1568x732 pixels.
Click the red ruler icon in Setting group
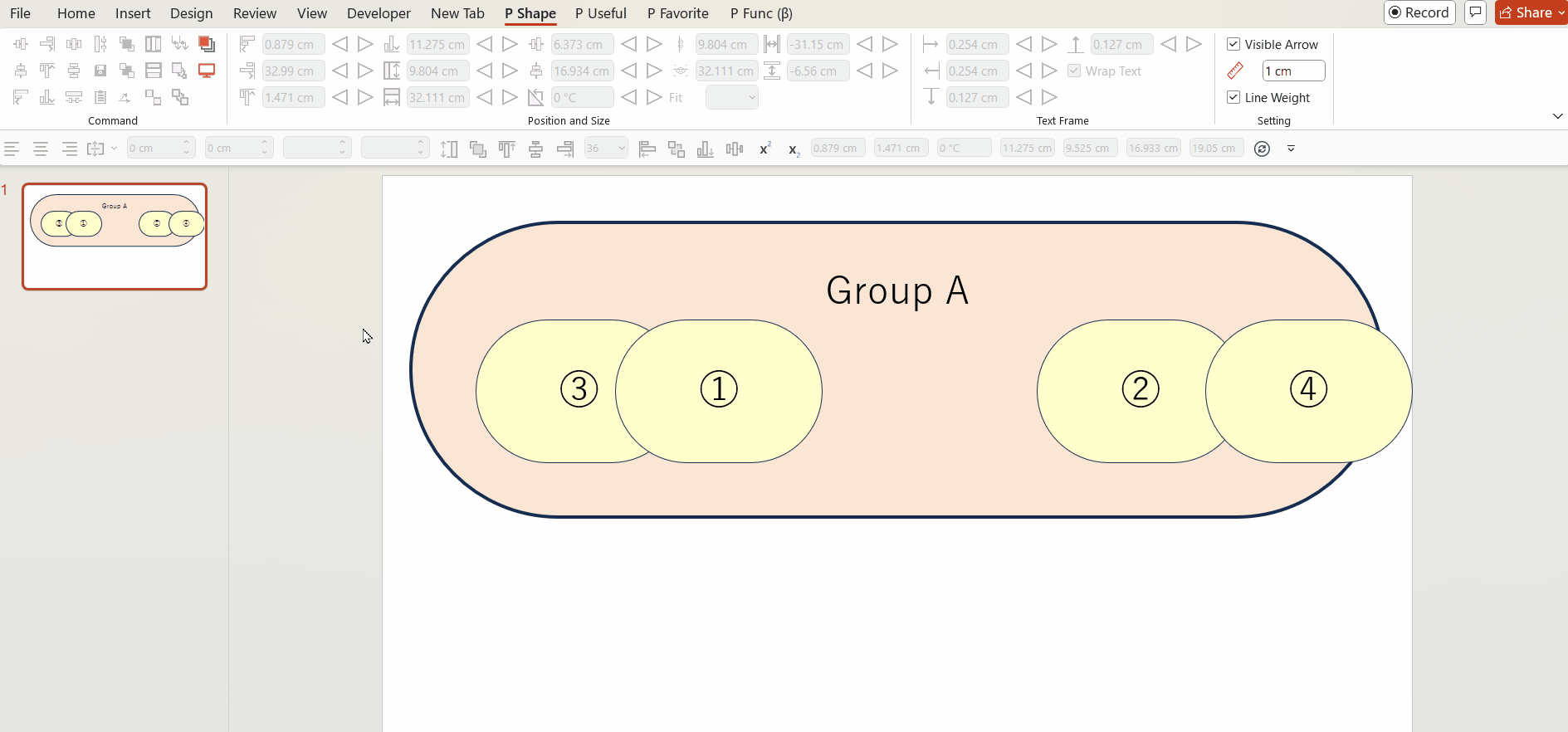coord(1235,71)
